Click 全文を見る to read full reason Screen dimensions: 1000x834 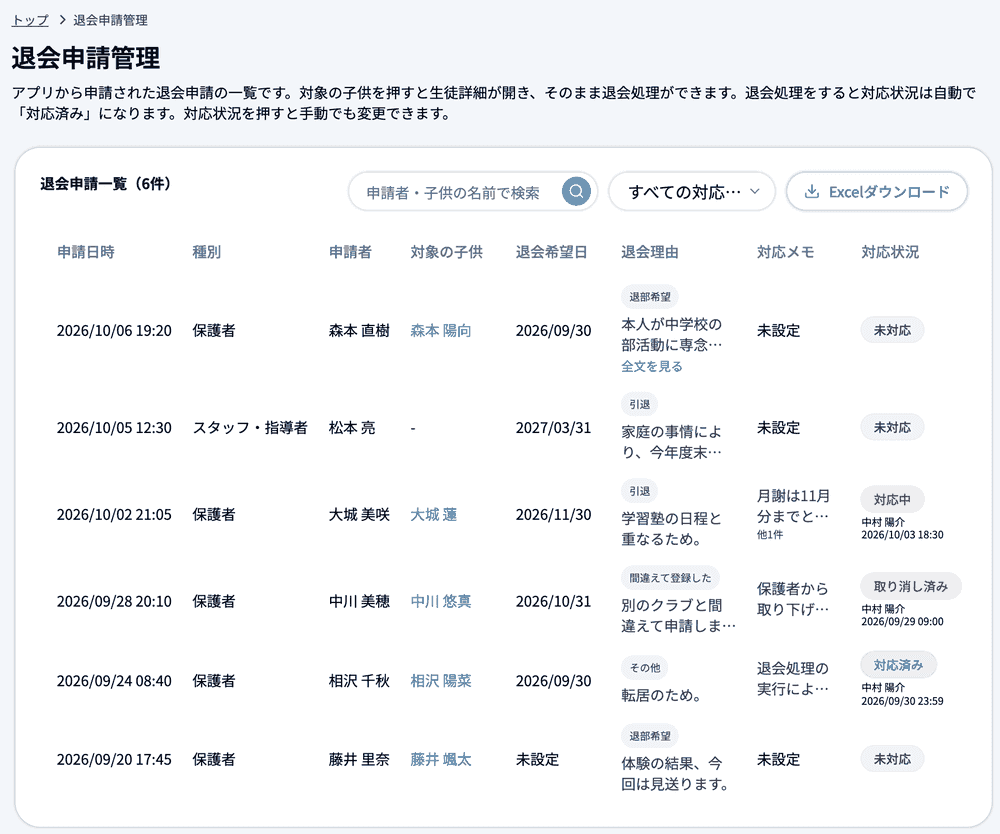652,367
